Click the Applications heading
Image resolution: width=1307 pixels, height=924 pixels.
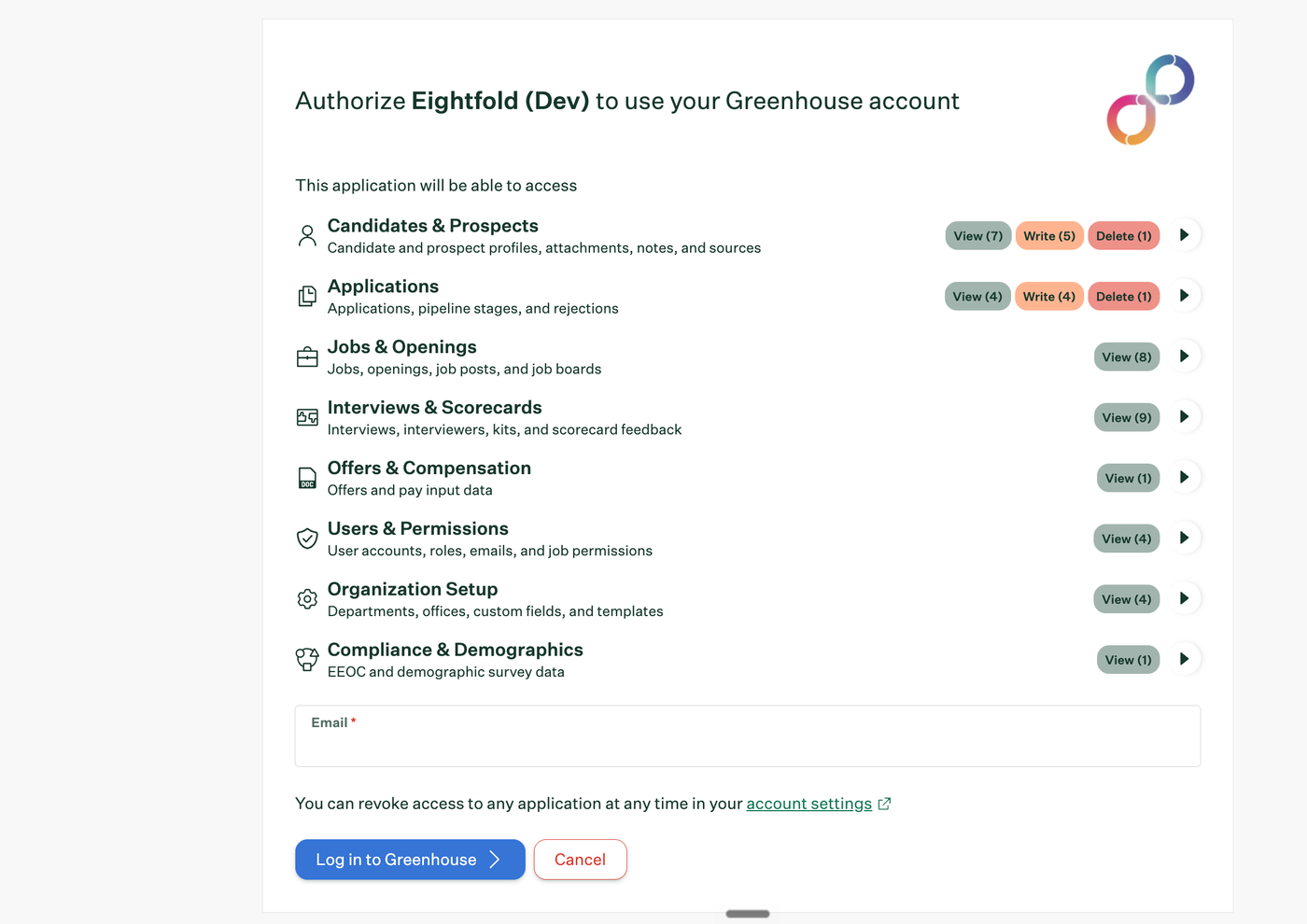(384, 287)
